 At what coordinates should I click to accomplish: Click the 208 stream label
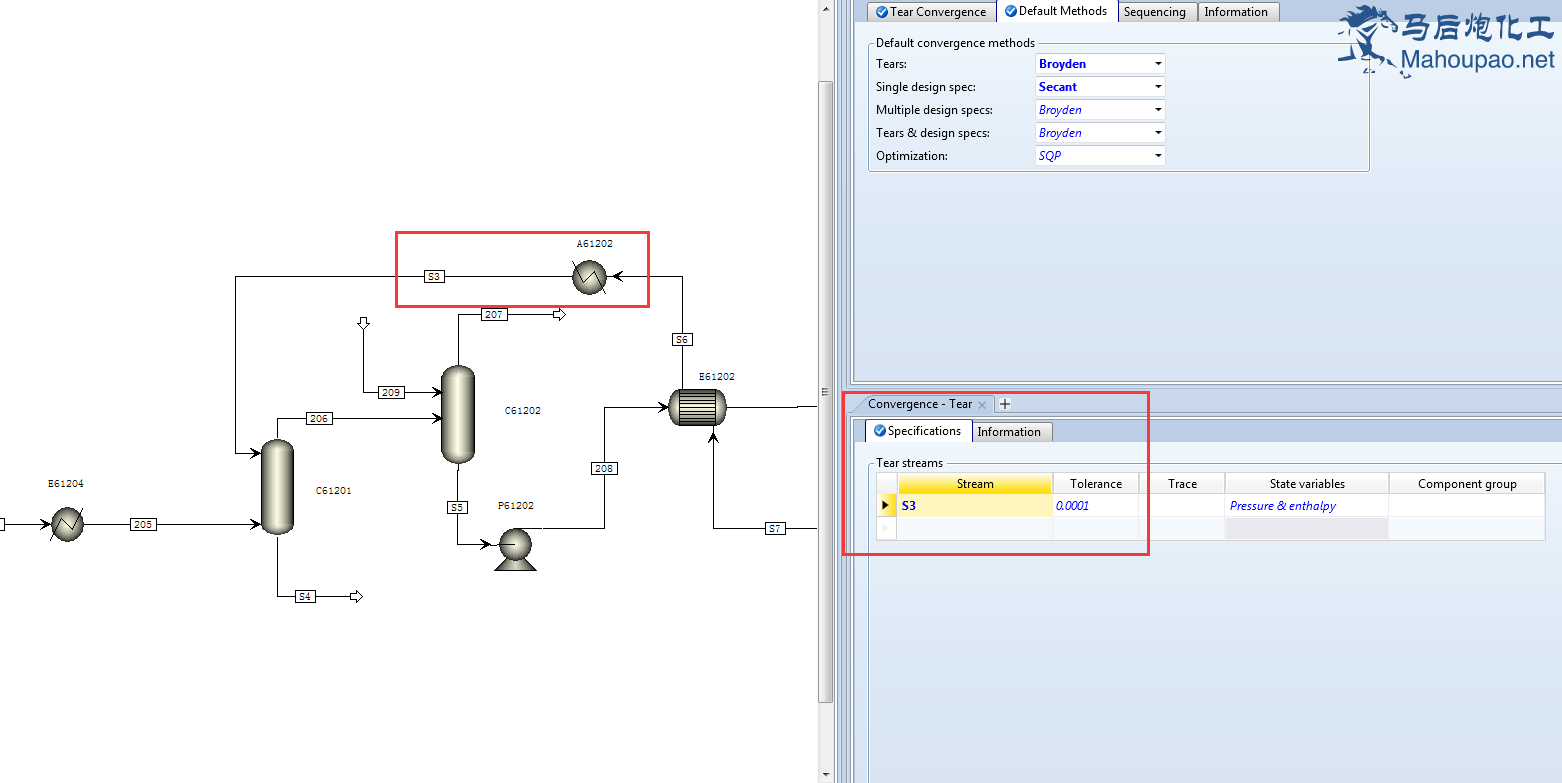604,468
